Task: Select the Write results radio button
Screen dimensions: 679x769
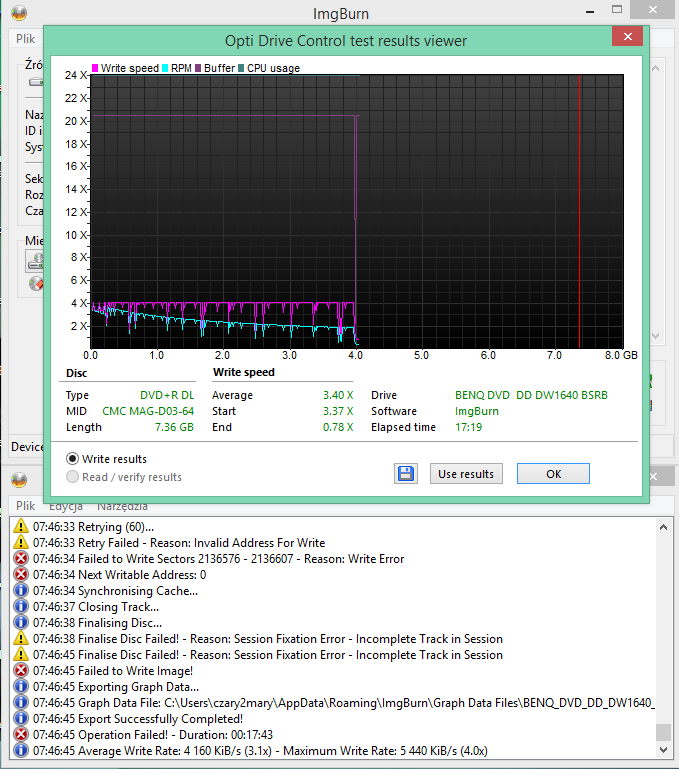Action: click(72, 459)
